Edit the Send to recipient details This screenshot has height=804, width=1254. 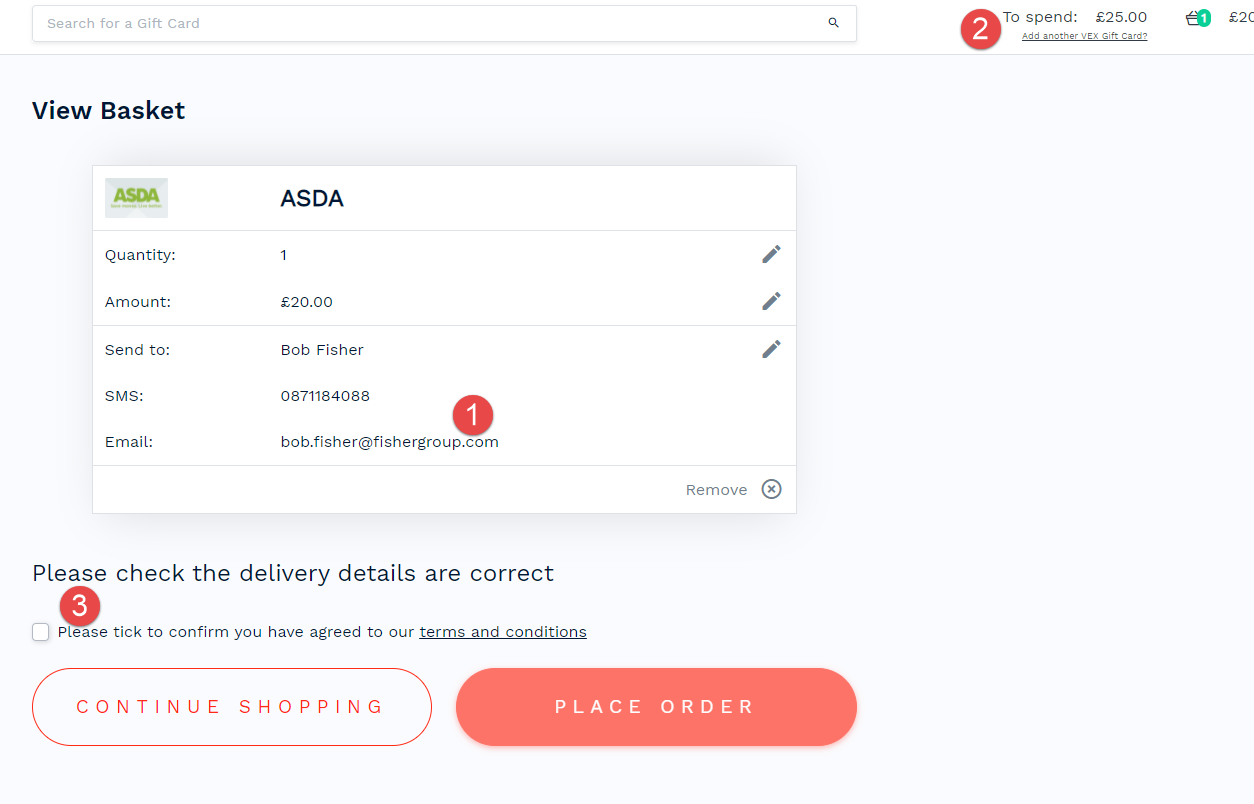point(771,349)
